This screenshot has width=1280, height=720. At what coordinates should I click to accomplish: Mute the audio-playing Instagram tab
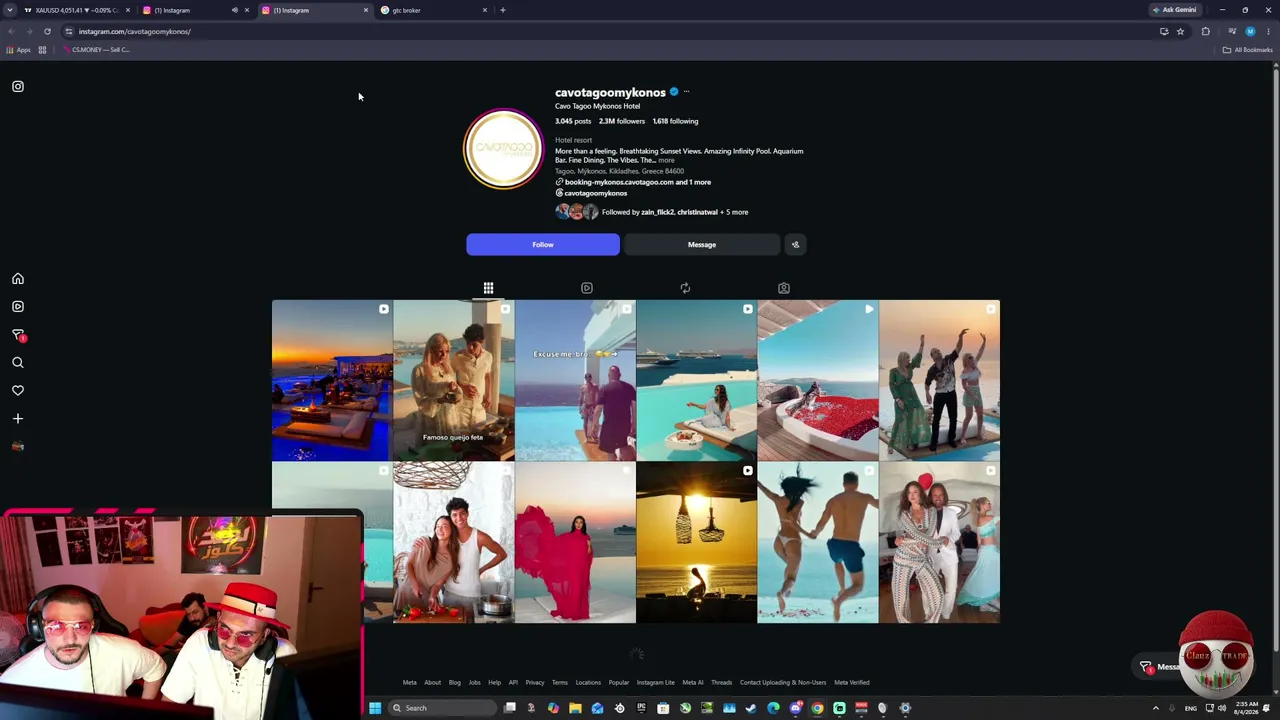tap(235, 10)
